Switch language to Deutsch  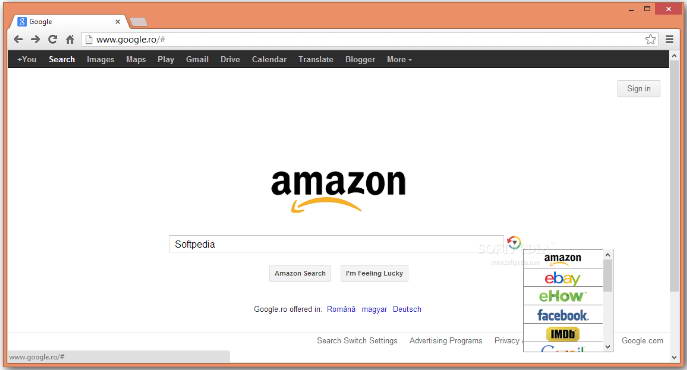pyautogui.click(x=407, y=309)
